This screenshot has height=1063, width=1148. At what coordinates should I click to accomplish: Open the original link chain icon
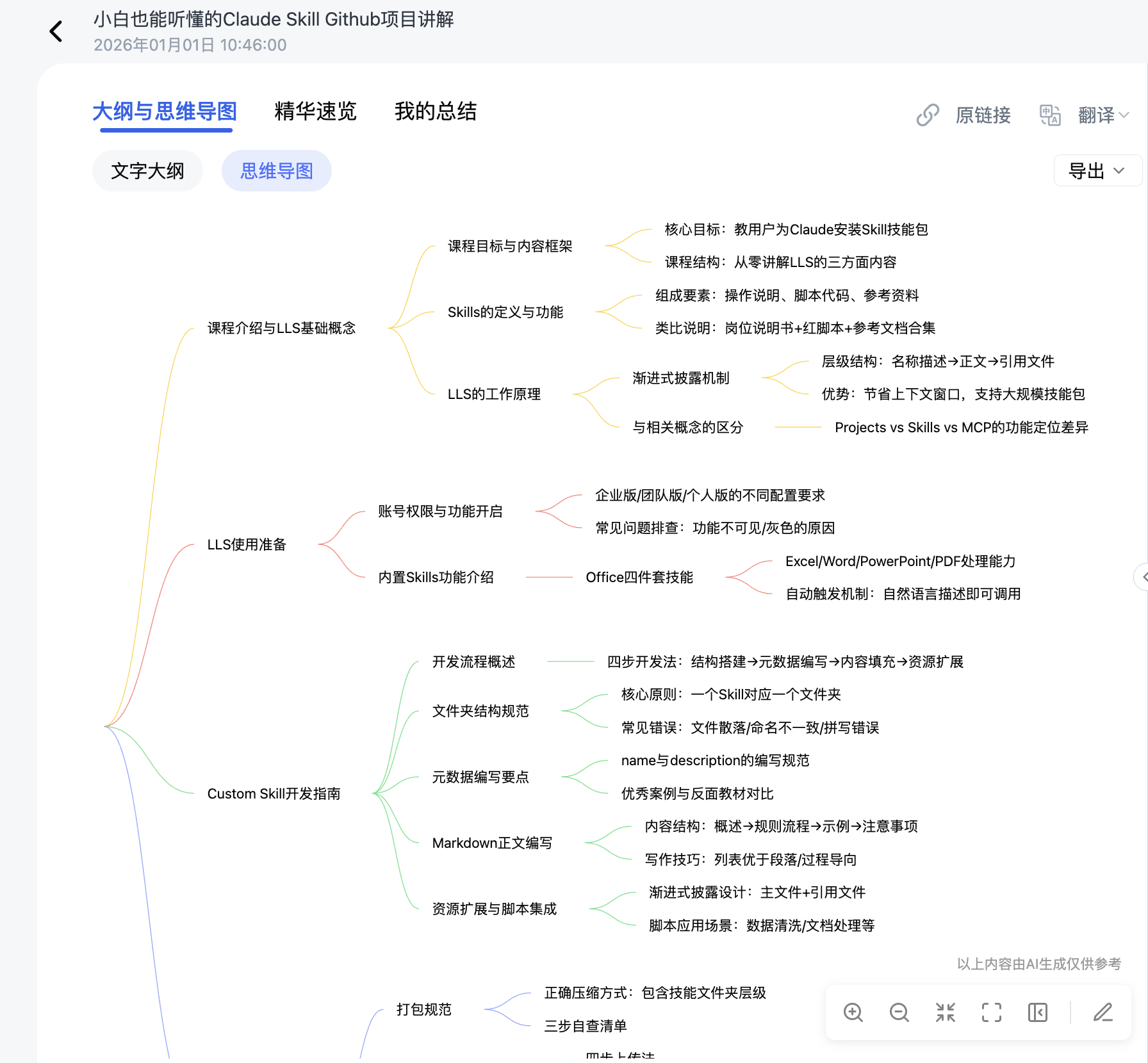tap(927, 115)
